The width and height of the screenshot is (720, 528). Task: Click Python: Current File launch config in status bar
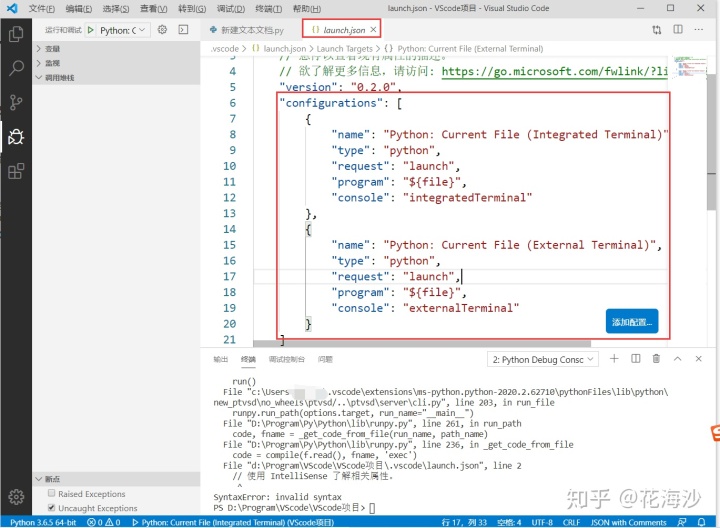[233, 522]
